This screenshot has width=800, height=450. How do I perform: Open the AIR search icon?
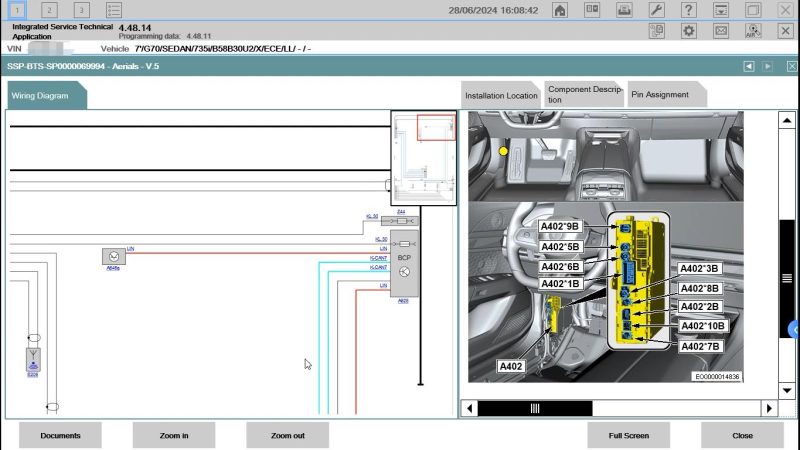(x=753, y=31)
